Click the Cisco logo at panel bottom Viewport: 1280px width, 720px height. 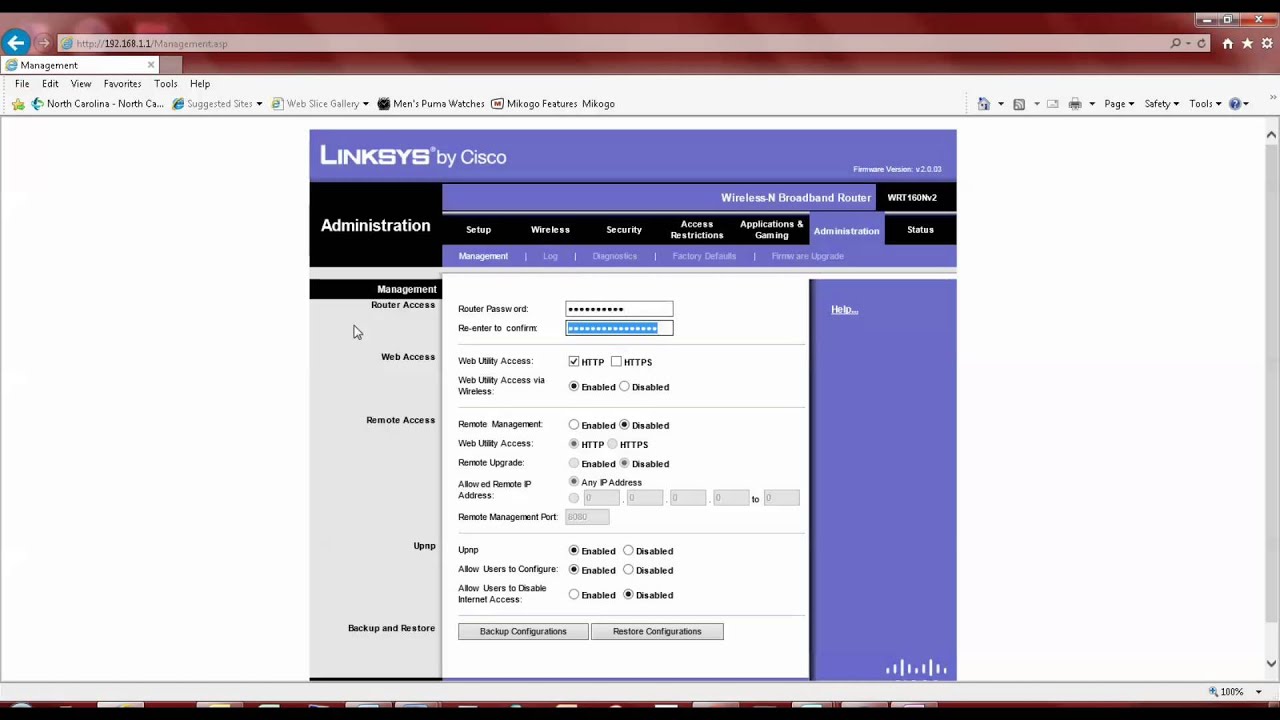click(x=916, y=668)
